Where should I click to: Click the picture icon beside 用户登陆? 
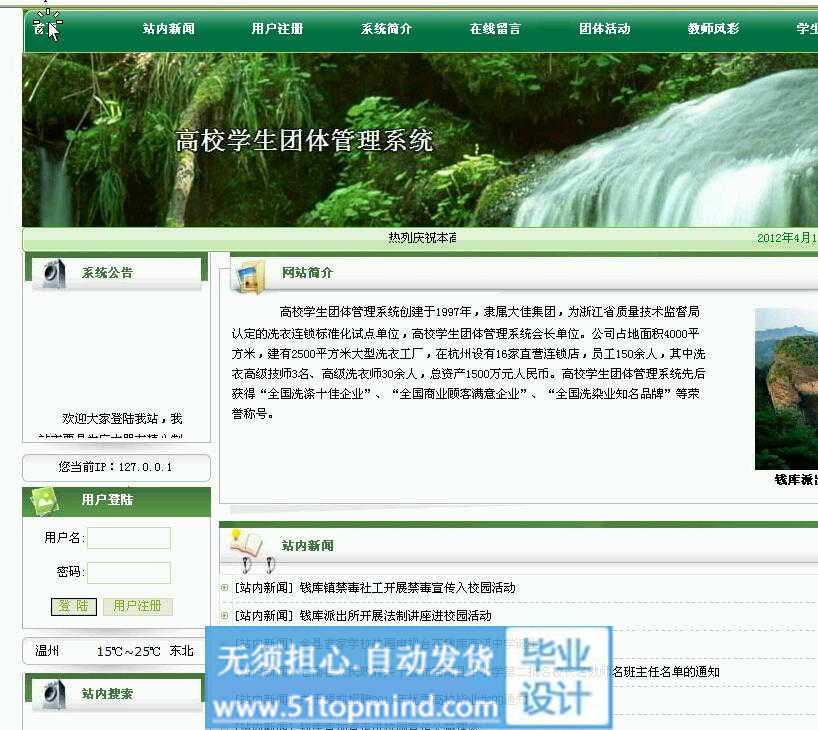(x=45, y=500)
